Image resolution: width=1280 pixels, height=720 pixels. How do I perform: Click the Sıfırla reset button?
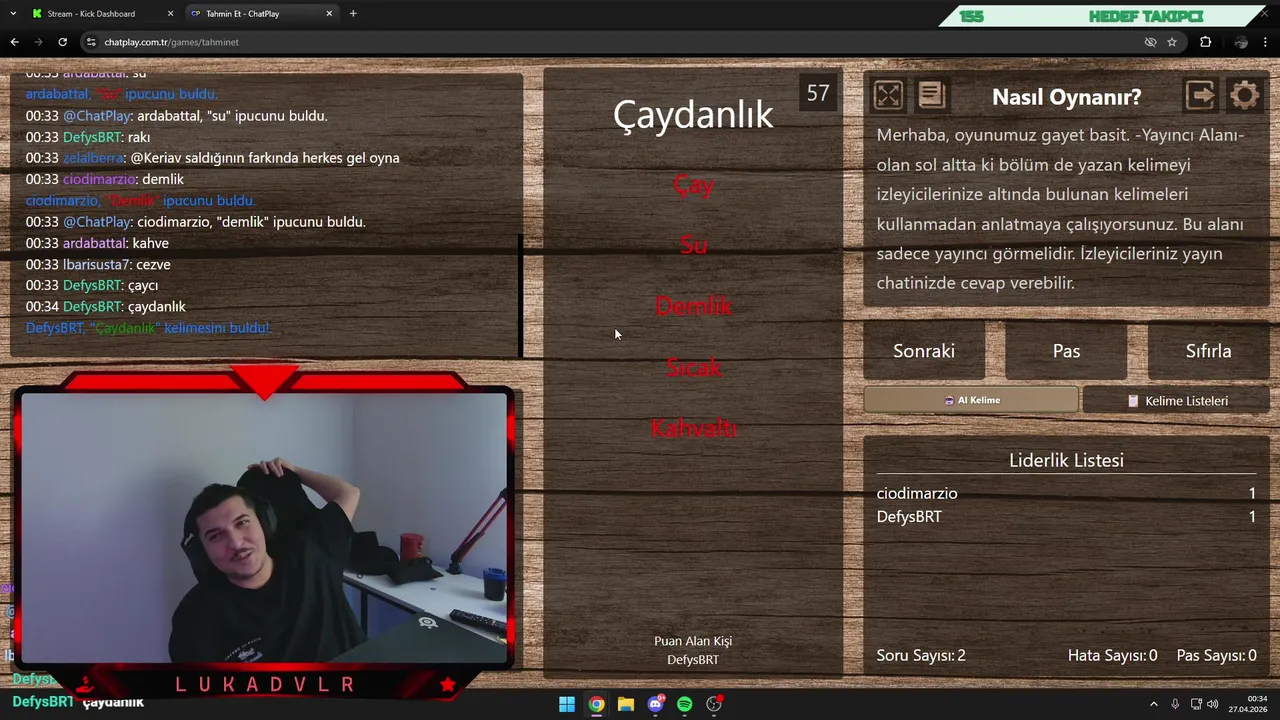pos(1208,351)
